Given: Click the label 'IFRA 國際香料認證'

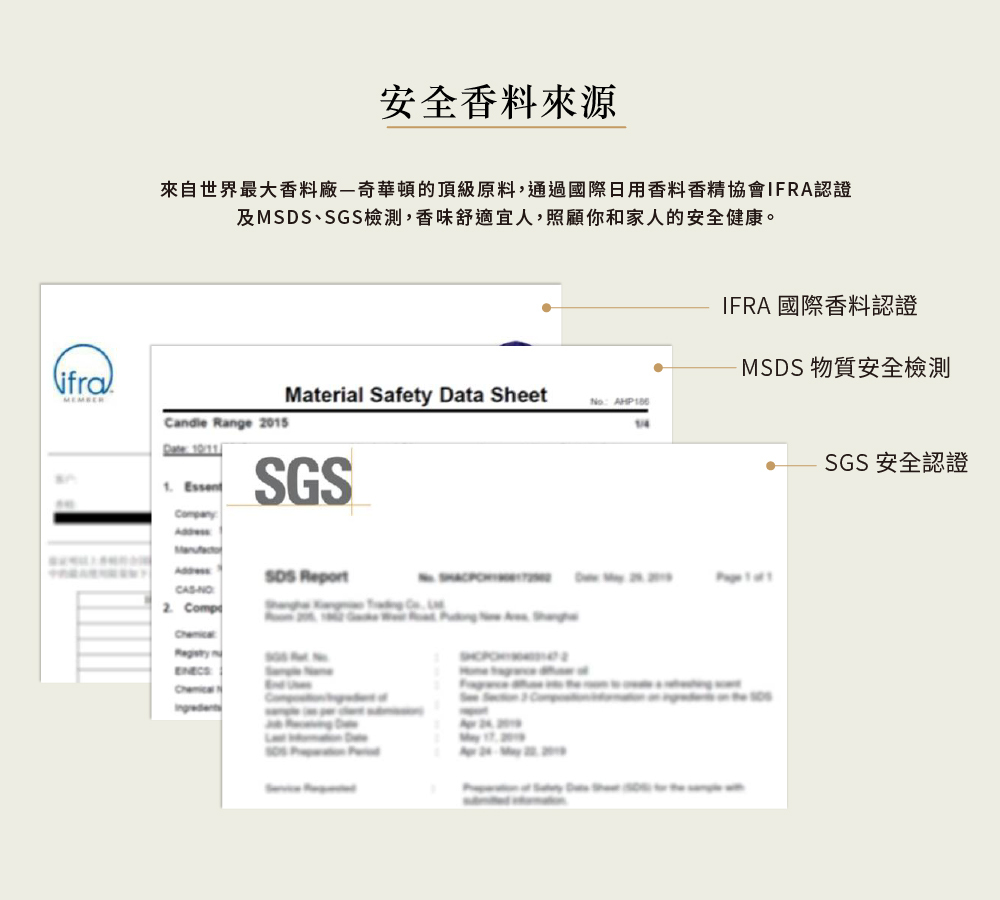Looking at the screenshot, I should coord(820,306).
